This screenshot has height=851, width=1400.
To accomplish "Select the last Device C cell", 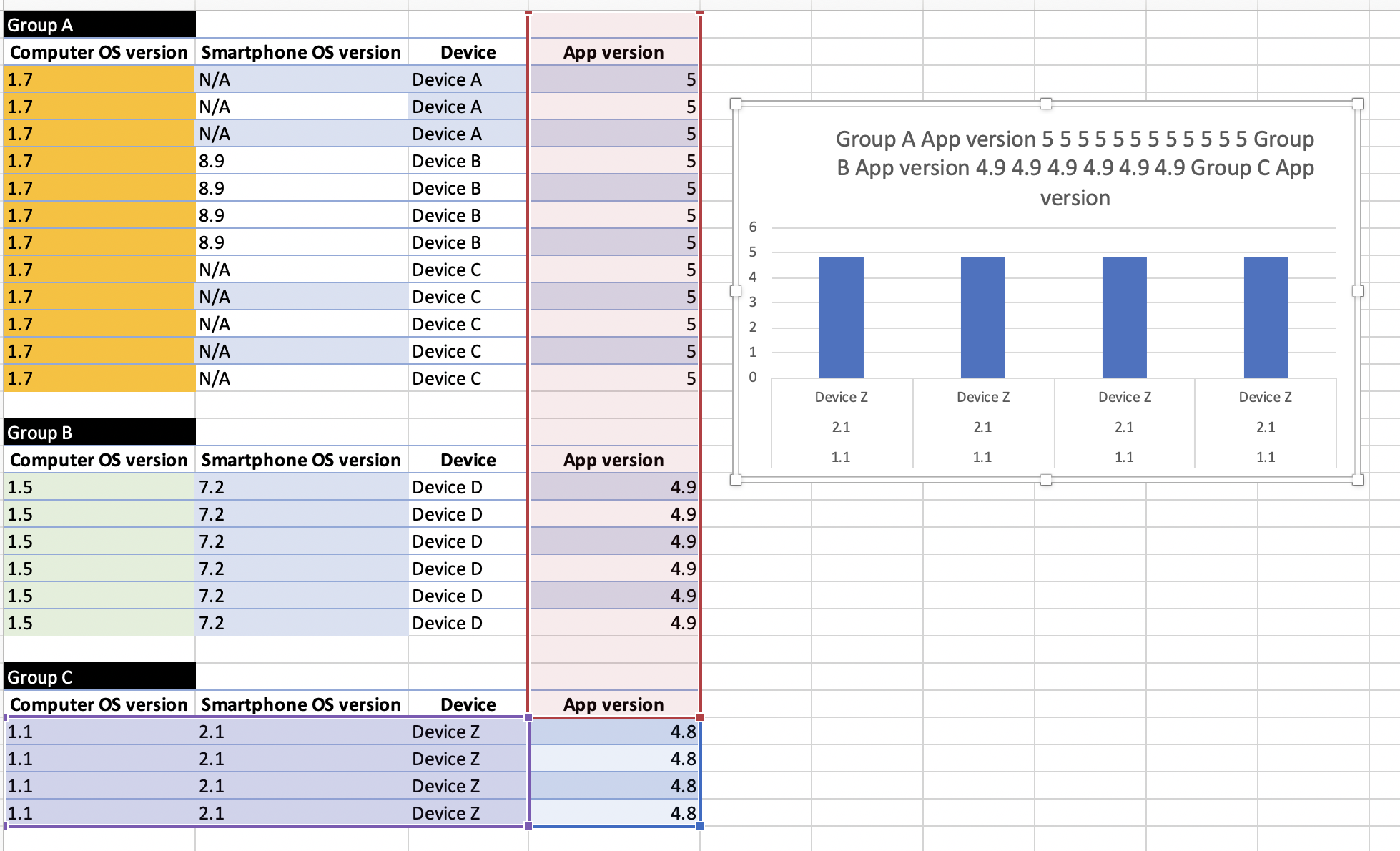I will (x=468, y=378).
